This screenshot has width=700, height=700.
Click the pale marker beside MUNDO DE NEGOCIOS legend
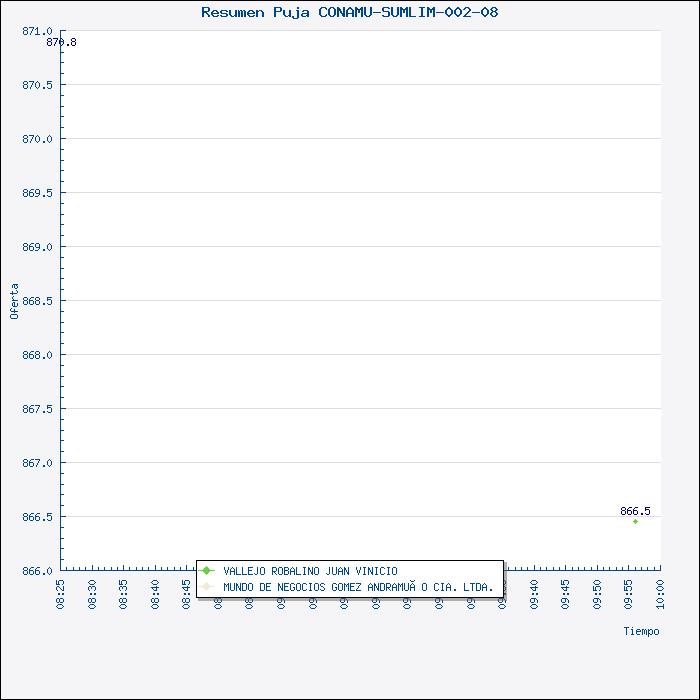coord(207,587)
